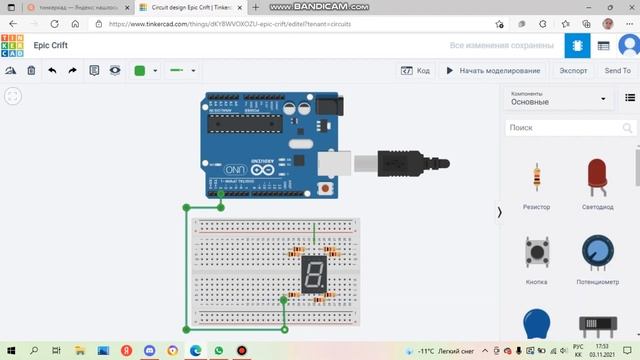Click the Send To button
This screenshot has width=640, height=360.
pyautogui.click(x=618, y=71)
